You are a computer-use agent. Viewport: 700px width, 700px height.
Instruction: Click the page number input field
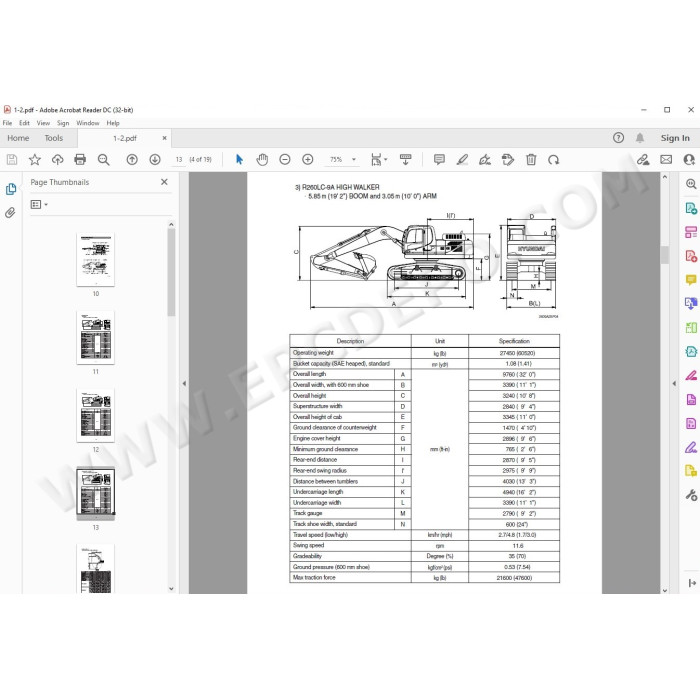[179, 159]
